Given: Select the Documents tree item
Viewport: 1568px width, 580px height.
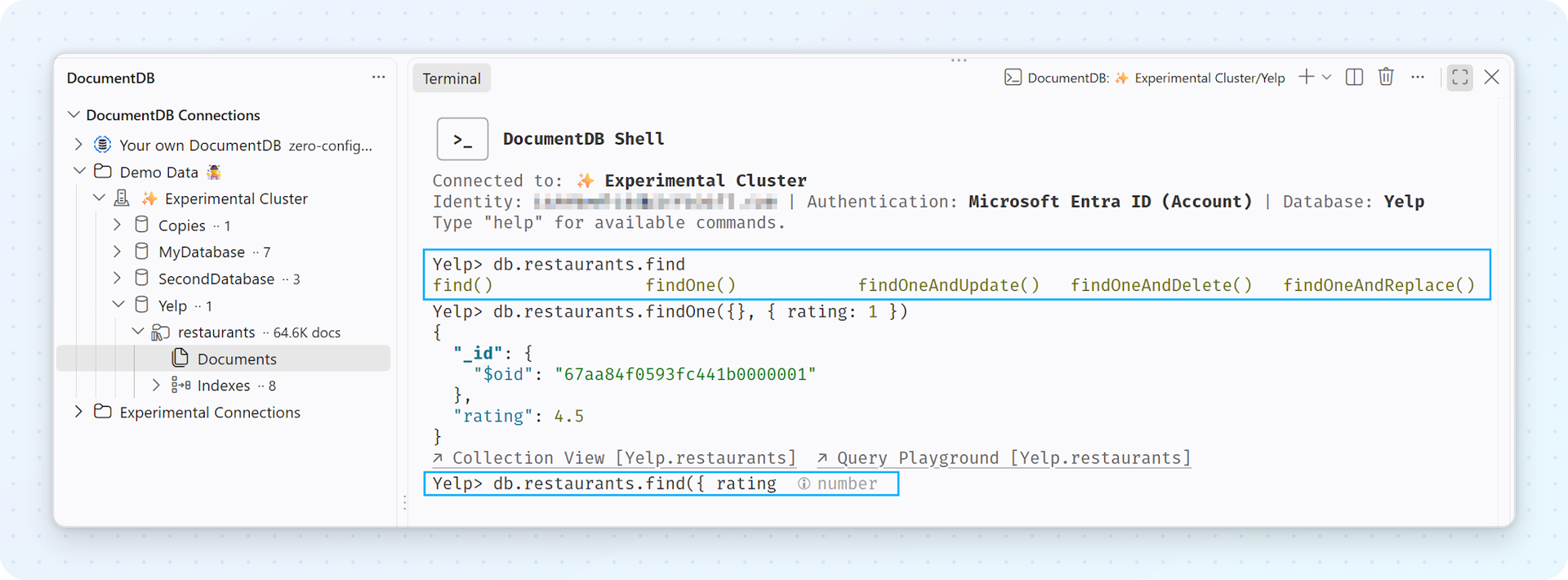Looking at the screenshot, I should [x=224, y=359].
